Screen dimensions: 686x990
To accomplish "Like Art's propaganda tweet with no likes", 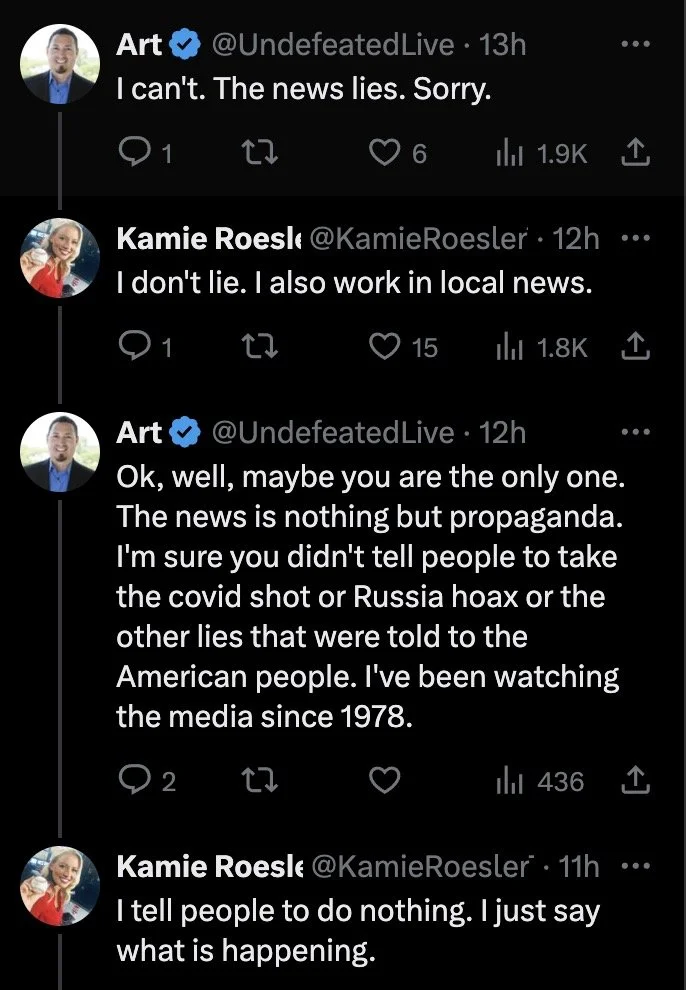I will pos(384,780).
